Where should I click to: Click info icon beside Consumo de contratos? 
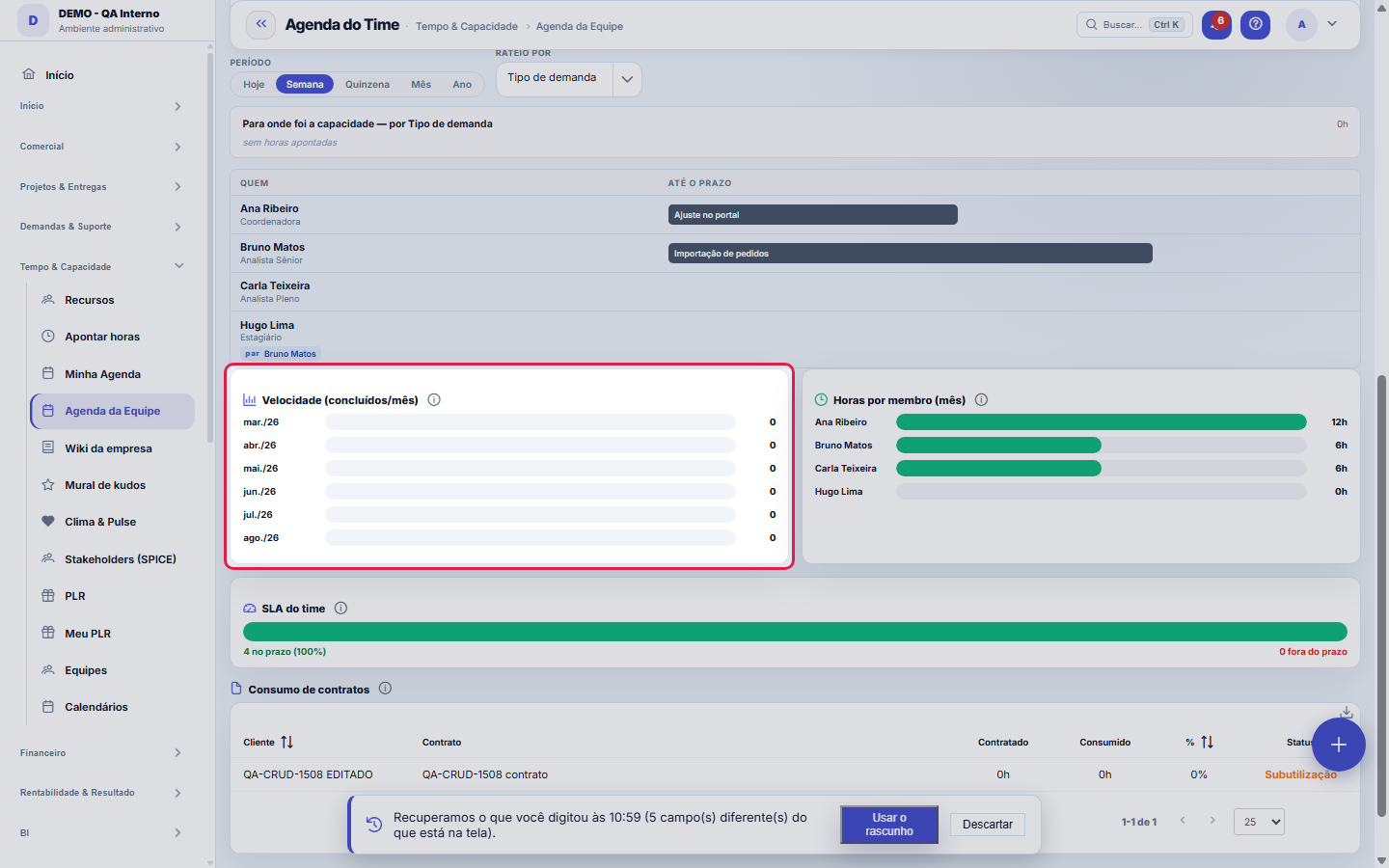click(x=385, y=689)
